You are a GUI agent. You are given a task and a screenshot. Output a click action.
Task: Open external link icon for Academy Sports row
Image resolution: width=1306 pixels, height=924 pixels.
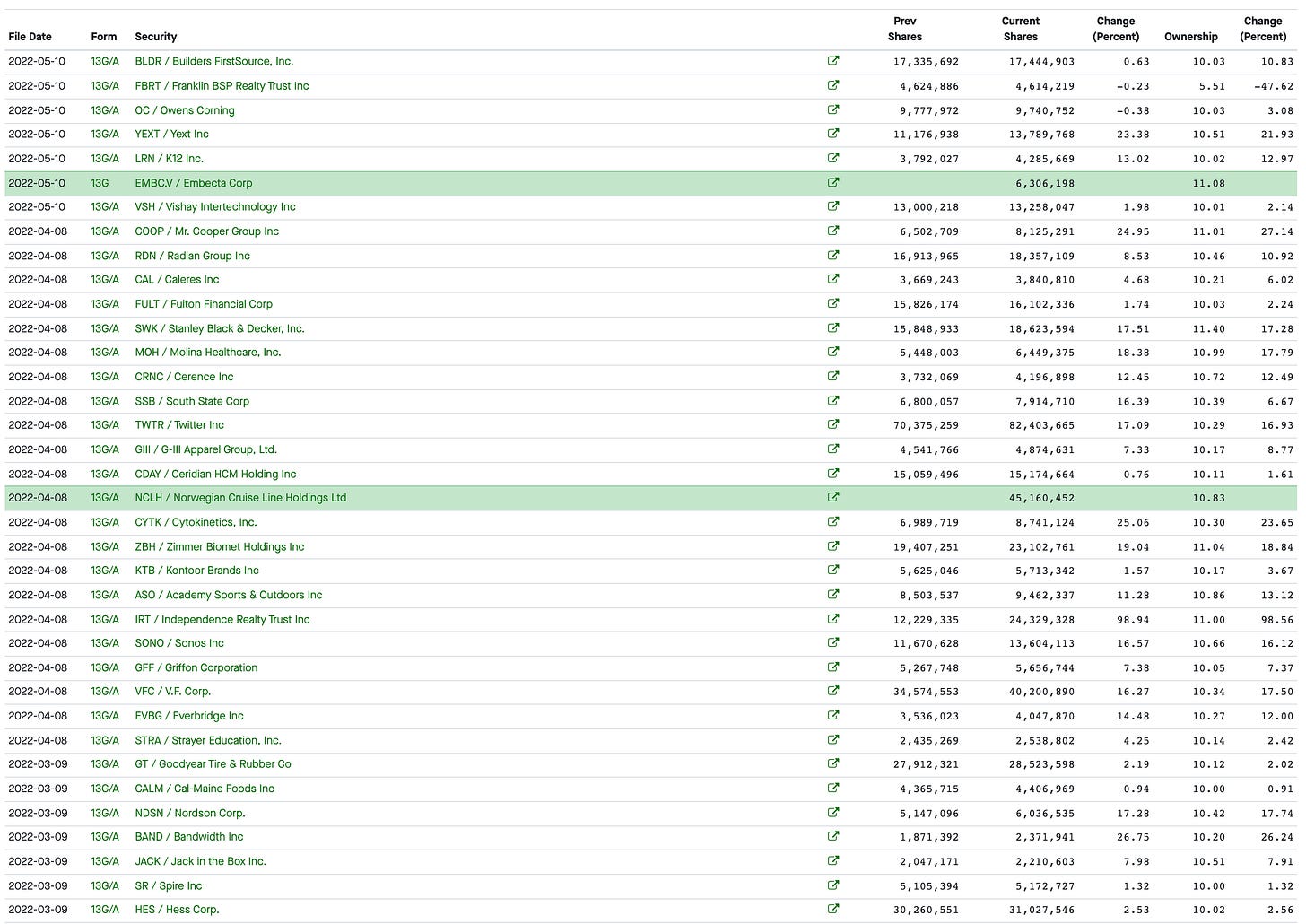pos(833,594)
